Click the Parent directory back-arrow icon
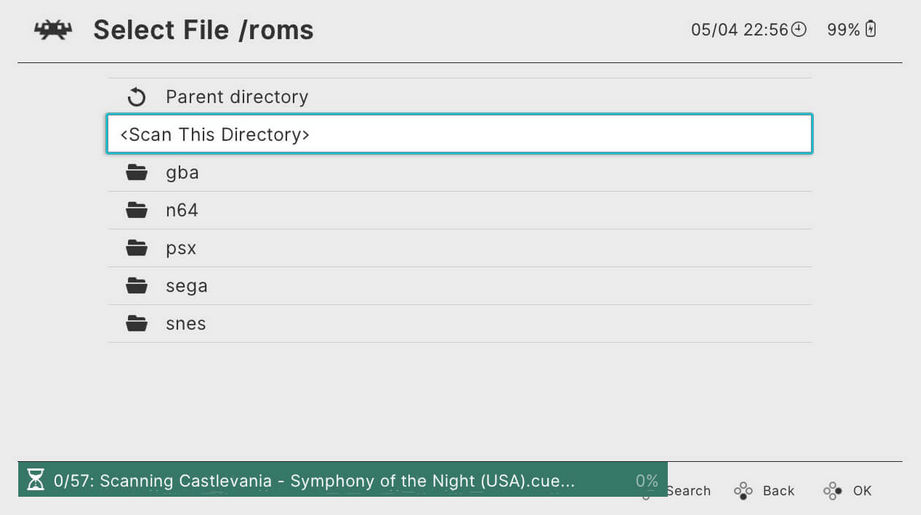 tap(136, 97)
